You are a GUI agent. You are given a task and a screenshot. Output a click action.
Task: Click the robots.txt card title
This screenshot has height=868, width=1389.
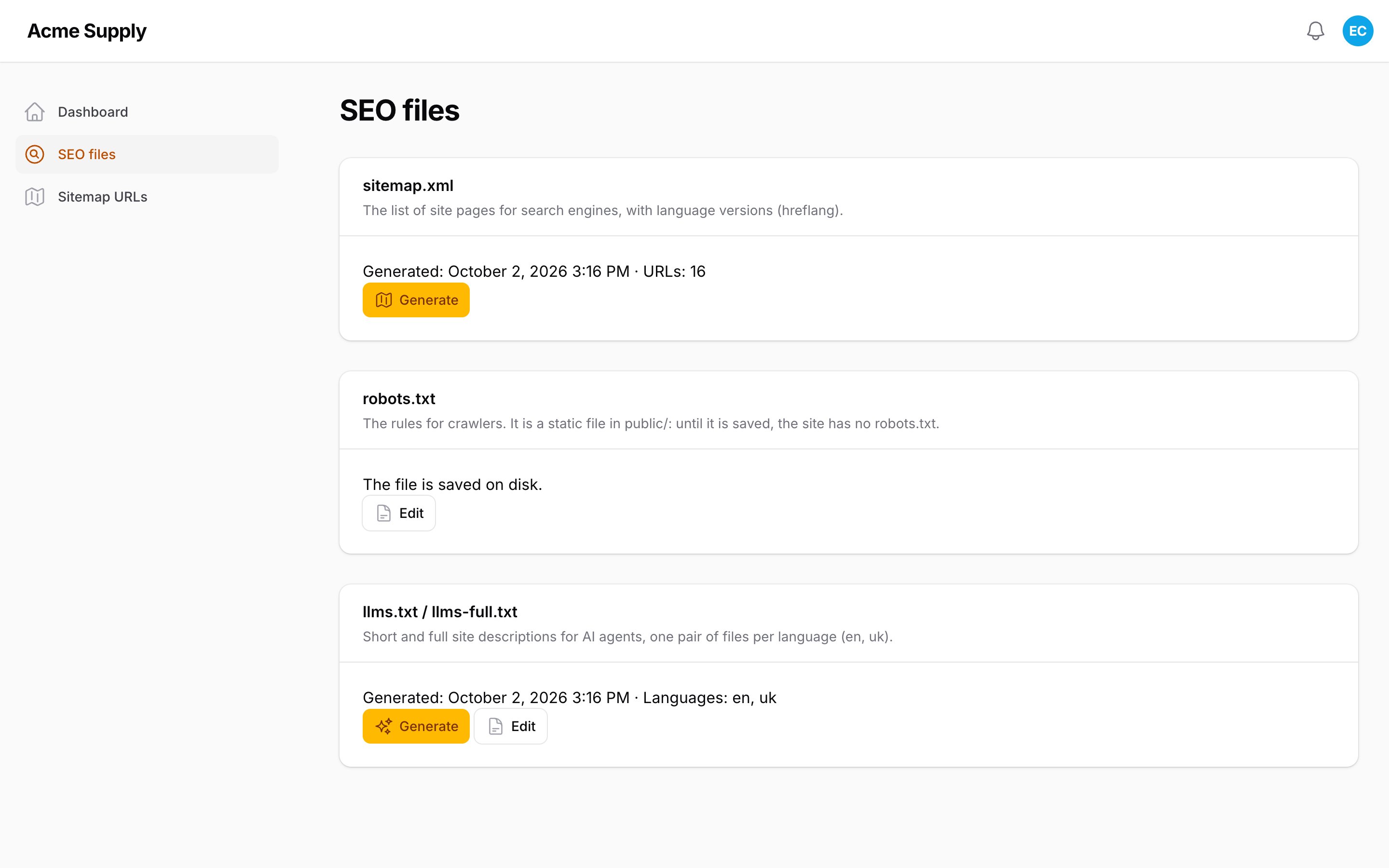click(x=399, y=398)
